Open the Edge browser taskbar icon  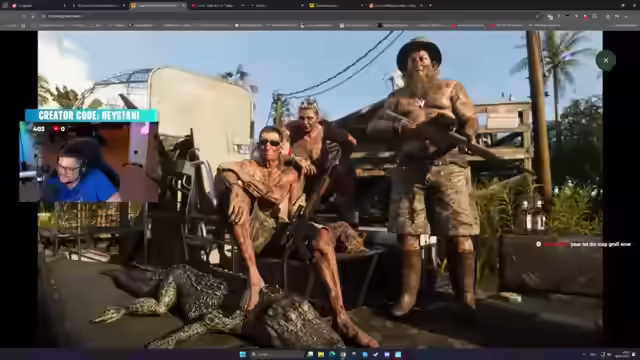[332, 354]
